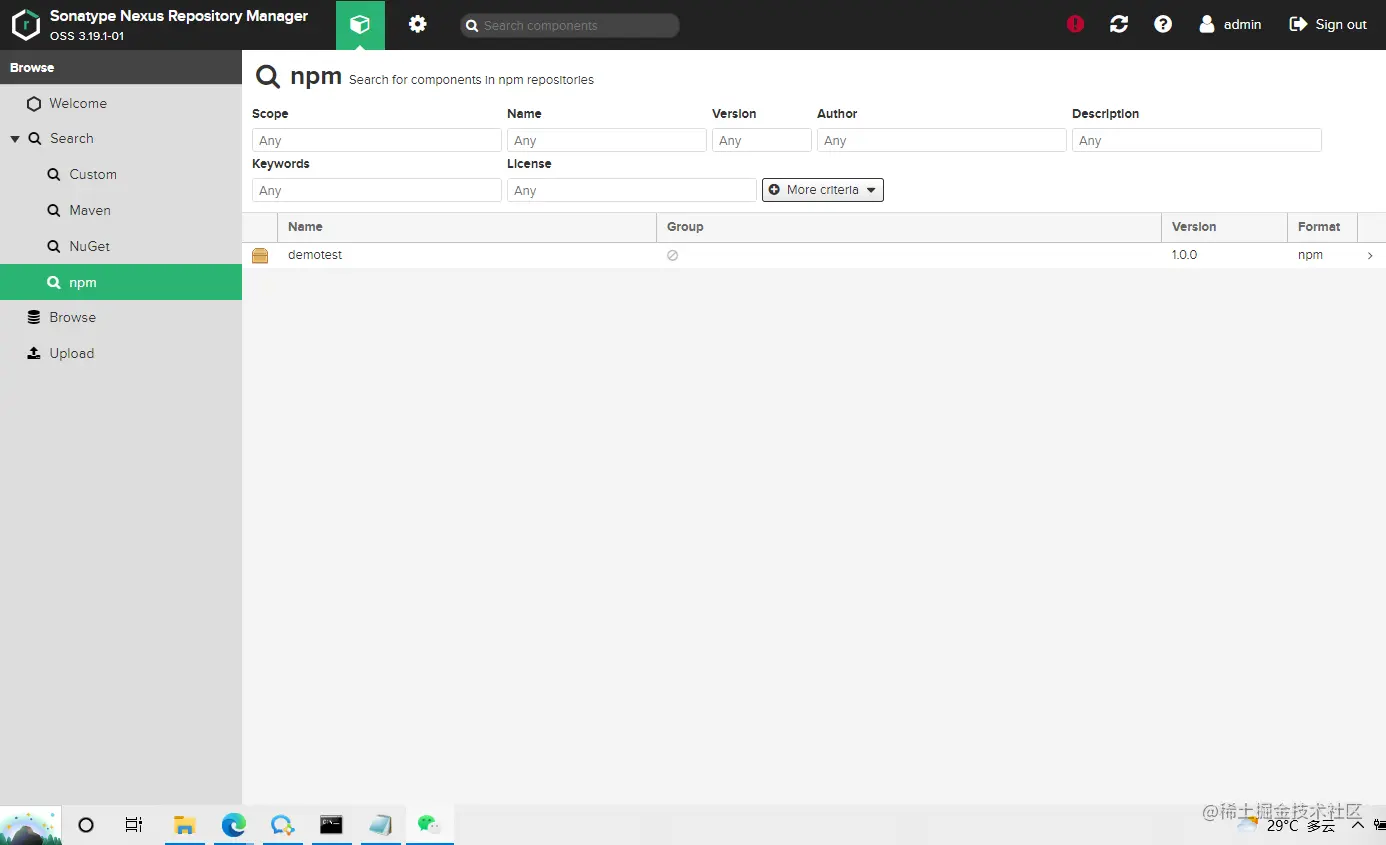Open the chat search app in taskbar
The width and height of the screenshot is (1386, 845).
click(x=282, y=825)
